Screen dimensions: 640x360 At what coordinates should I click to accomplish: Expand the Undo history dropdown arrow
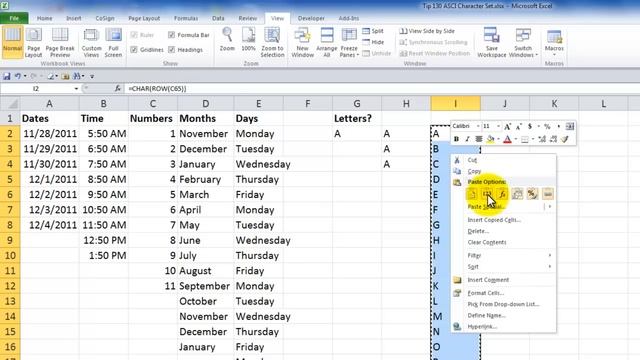[x=24, y=76]
